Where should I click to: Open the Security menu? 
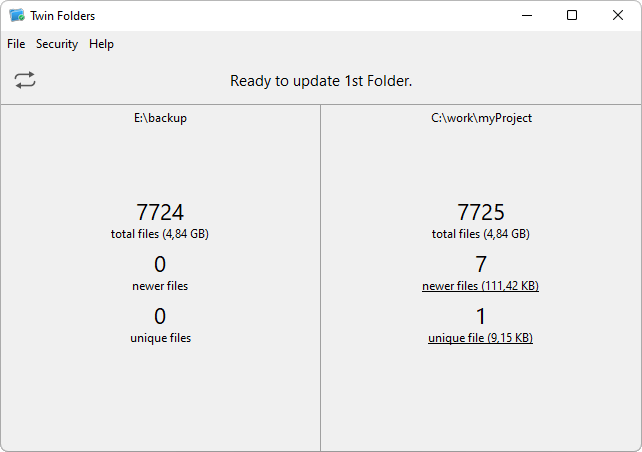(x=57, y=44)
